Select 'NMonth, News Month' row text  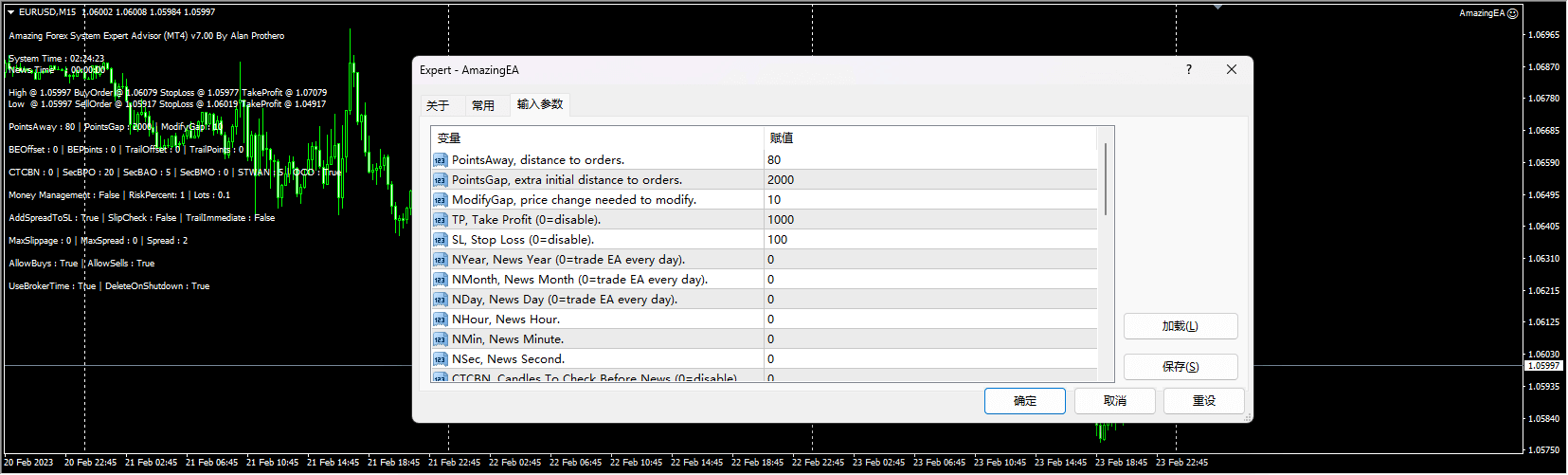pyautogui.click(x=580, y=280)
